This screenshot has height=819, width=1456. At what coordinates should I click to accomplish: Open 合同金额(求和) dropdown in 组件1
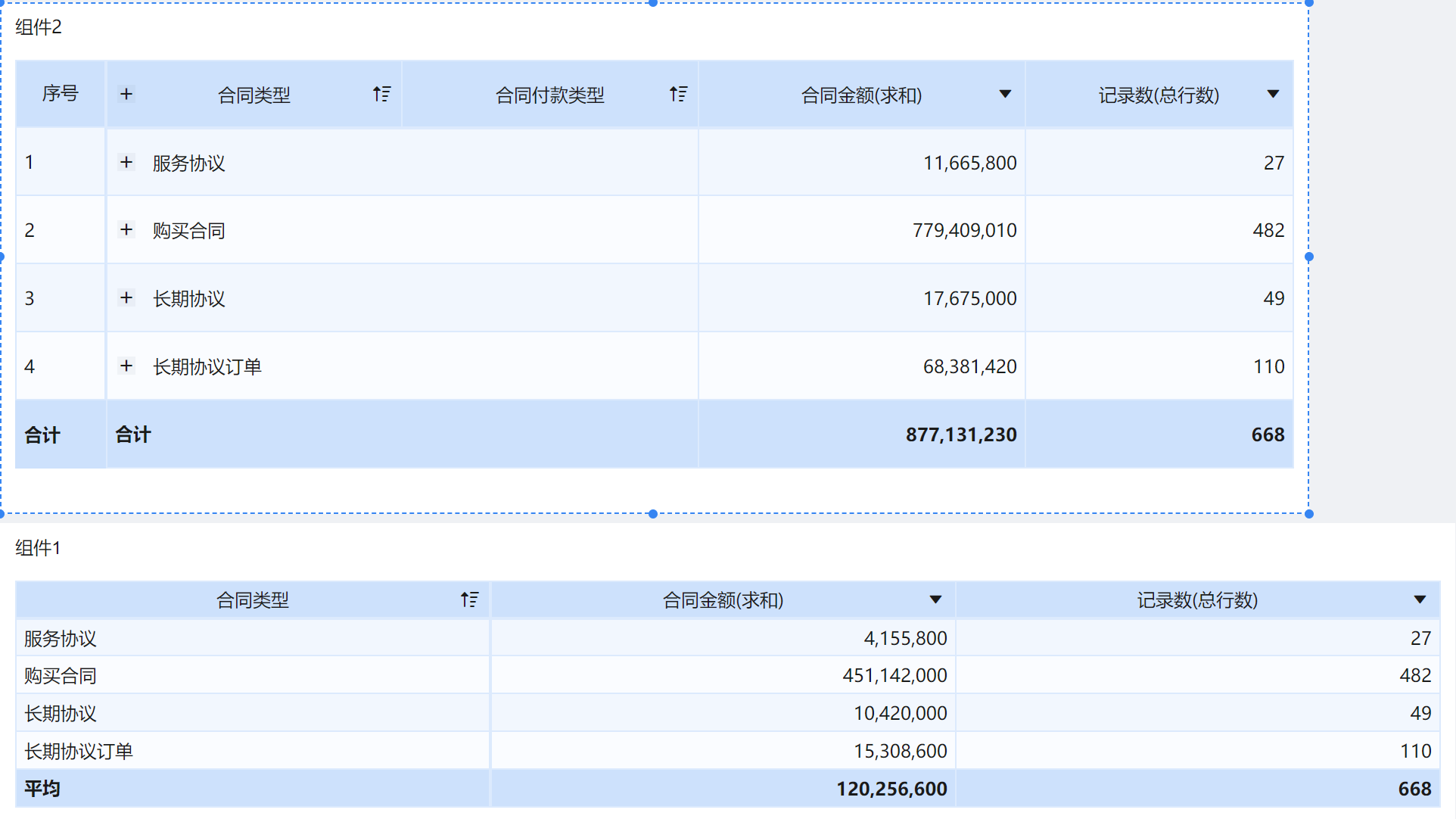[935, 599]
